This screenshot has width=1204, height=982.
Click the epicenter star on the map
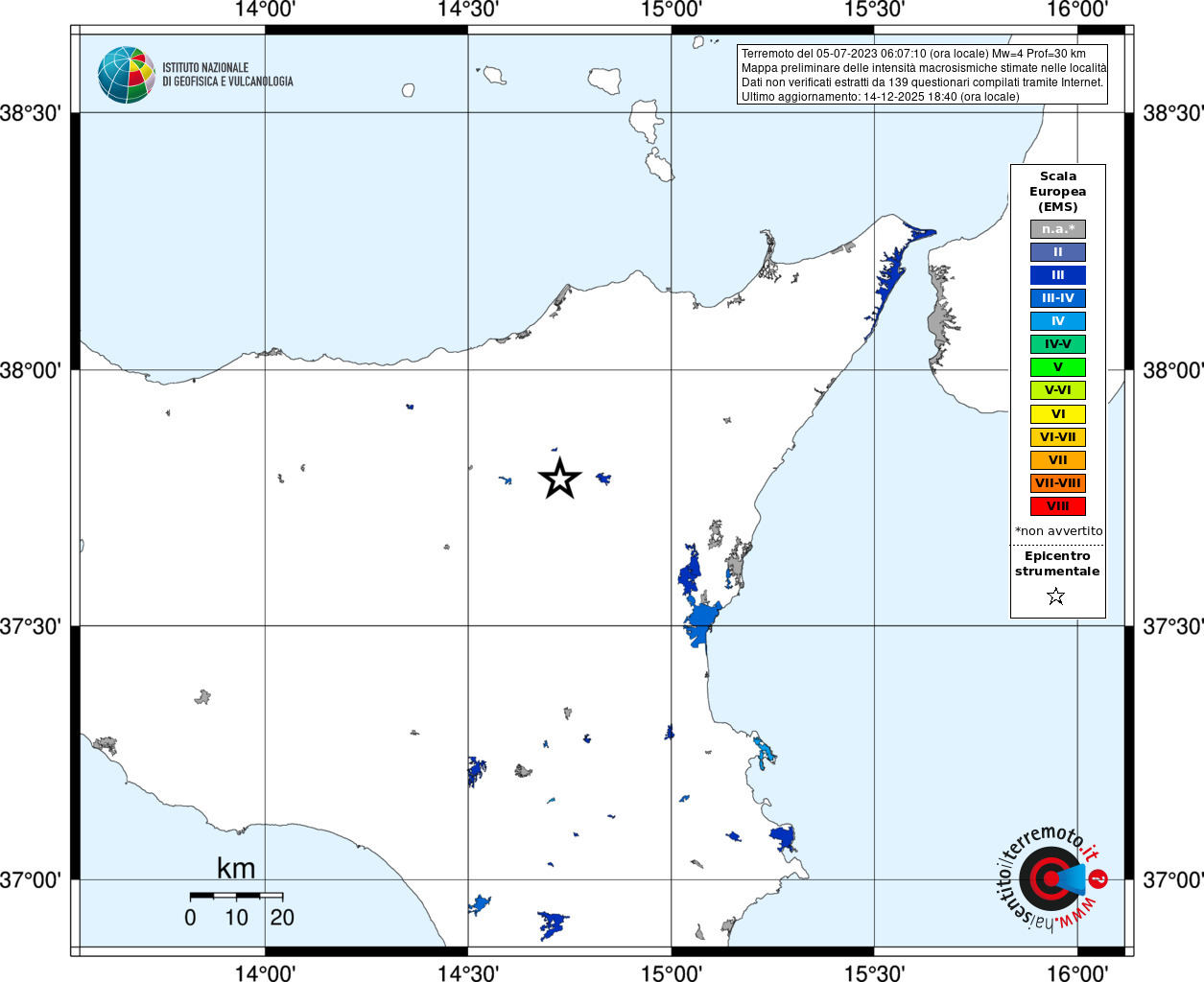(x=560, y=479)
